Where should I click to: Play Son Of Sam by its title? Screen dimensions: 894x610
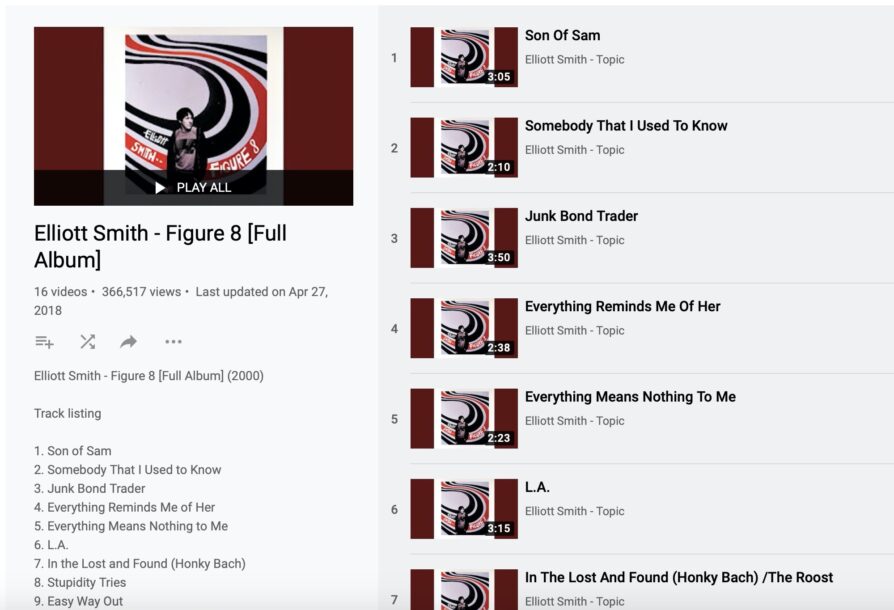tap(562, 35)
